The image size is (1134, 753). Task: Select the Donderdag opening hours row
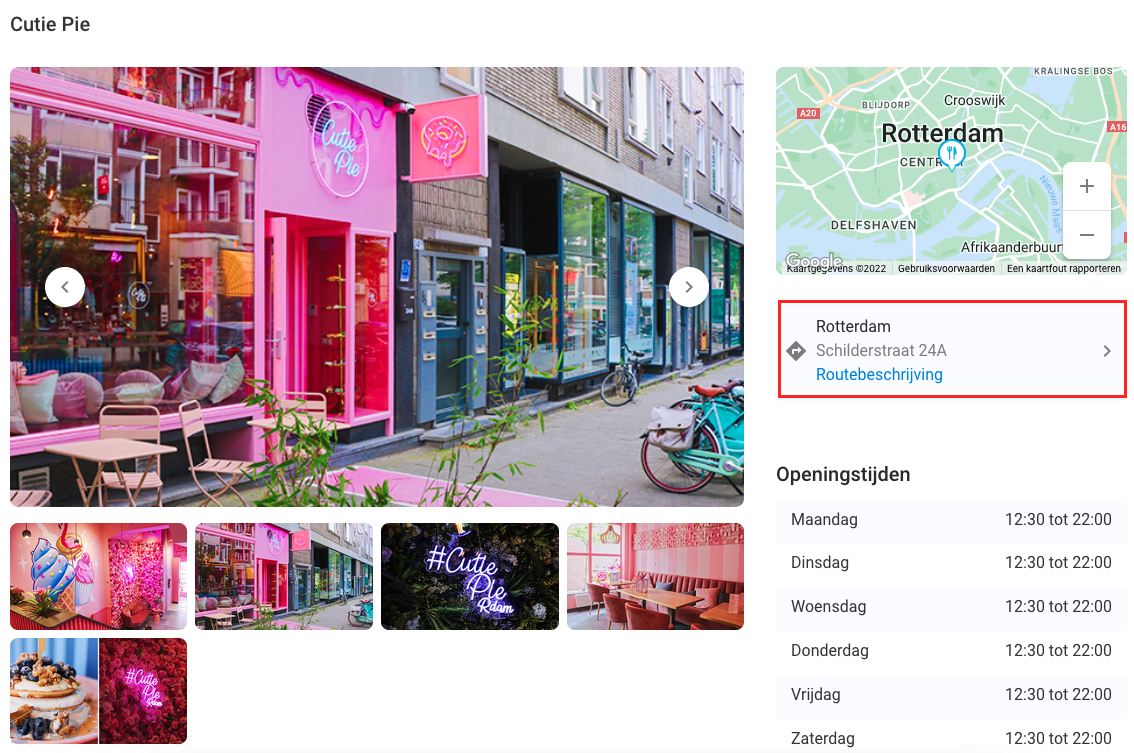pyautogui.click(x=951, y=651)
